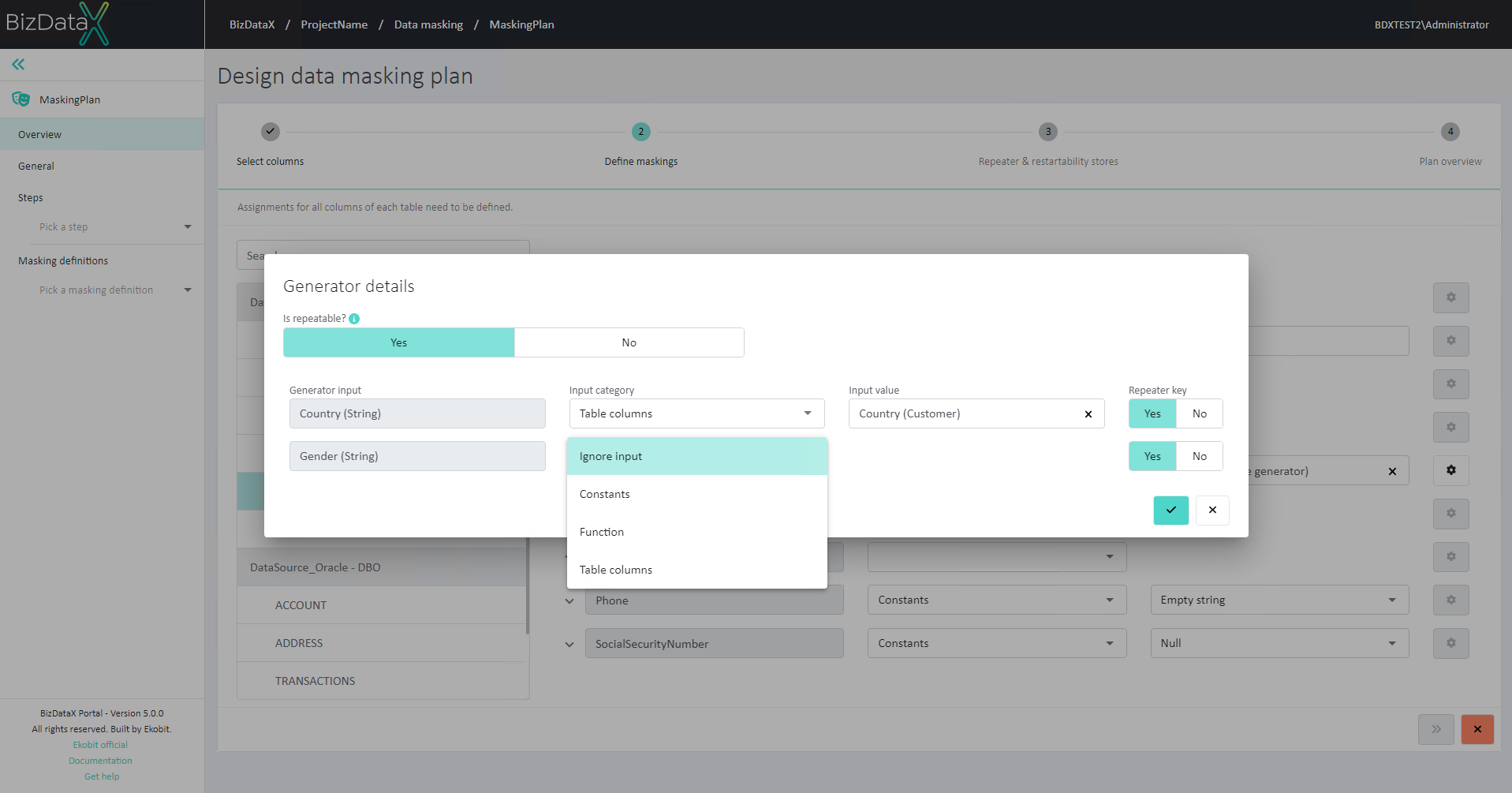The image size is (1512, 793).
Task: Open the Null value dropdown
Action: pos(1279,643)
